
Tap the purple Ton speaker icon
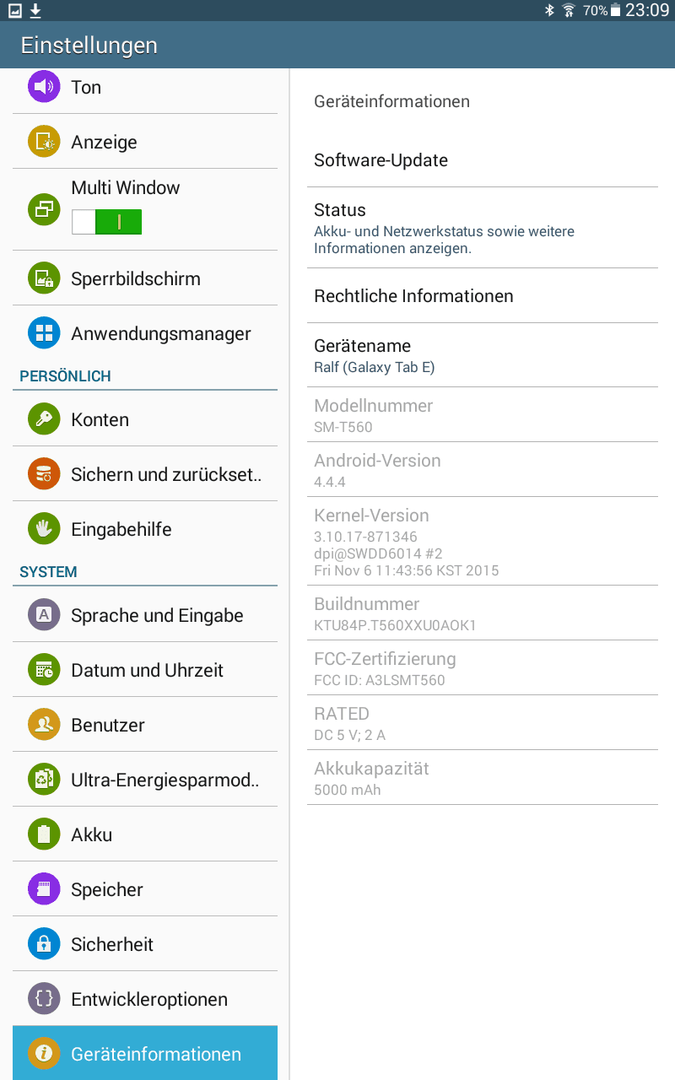pyautogui.click(x=44, y=87)
